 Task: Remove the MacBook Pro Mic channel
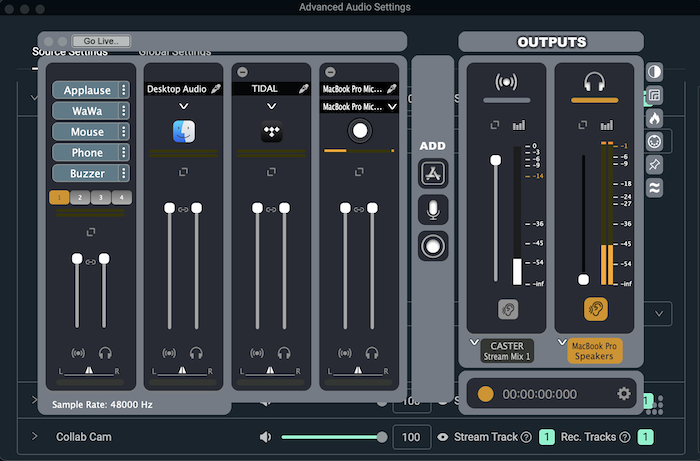[x=330, y=72]
